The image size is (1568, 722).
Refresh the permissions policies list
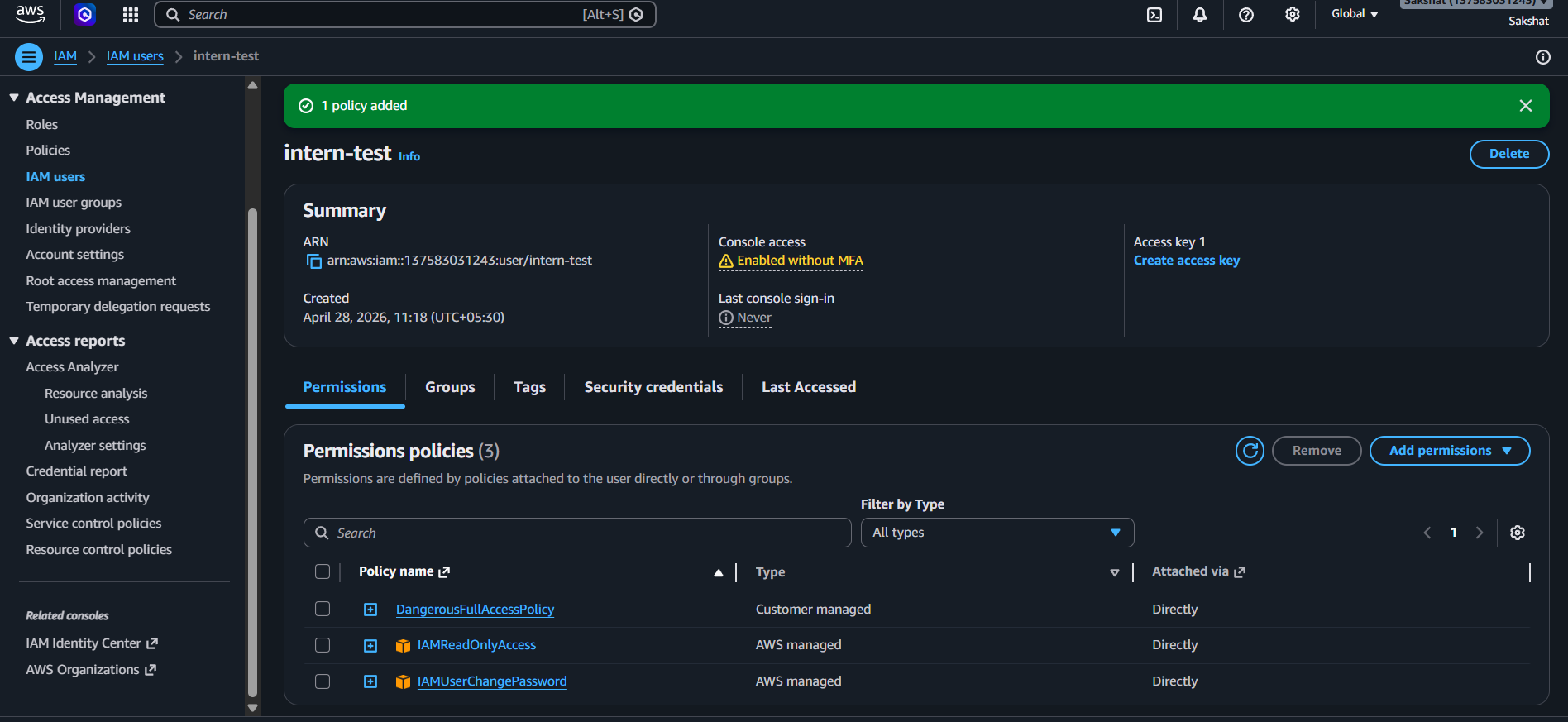[x=1250, y=451]
